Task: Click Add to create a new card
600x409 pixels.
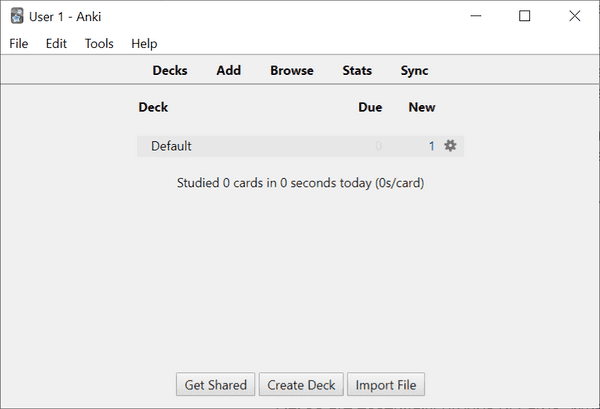Action: click(229, 71)
